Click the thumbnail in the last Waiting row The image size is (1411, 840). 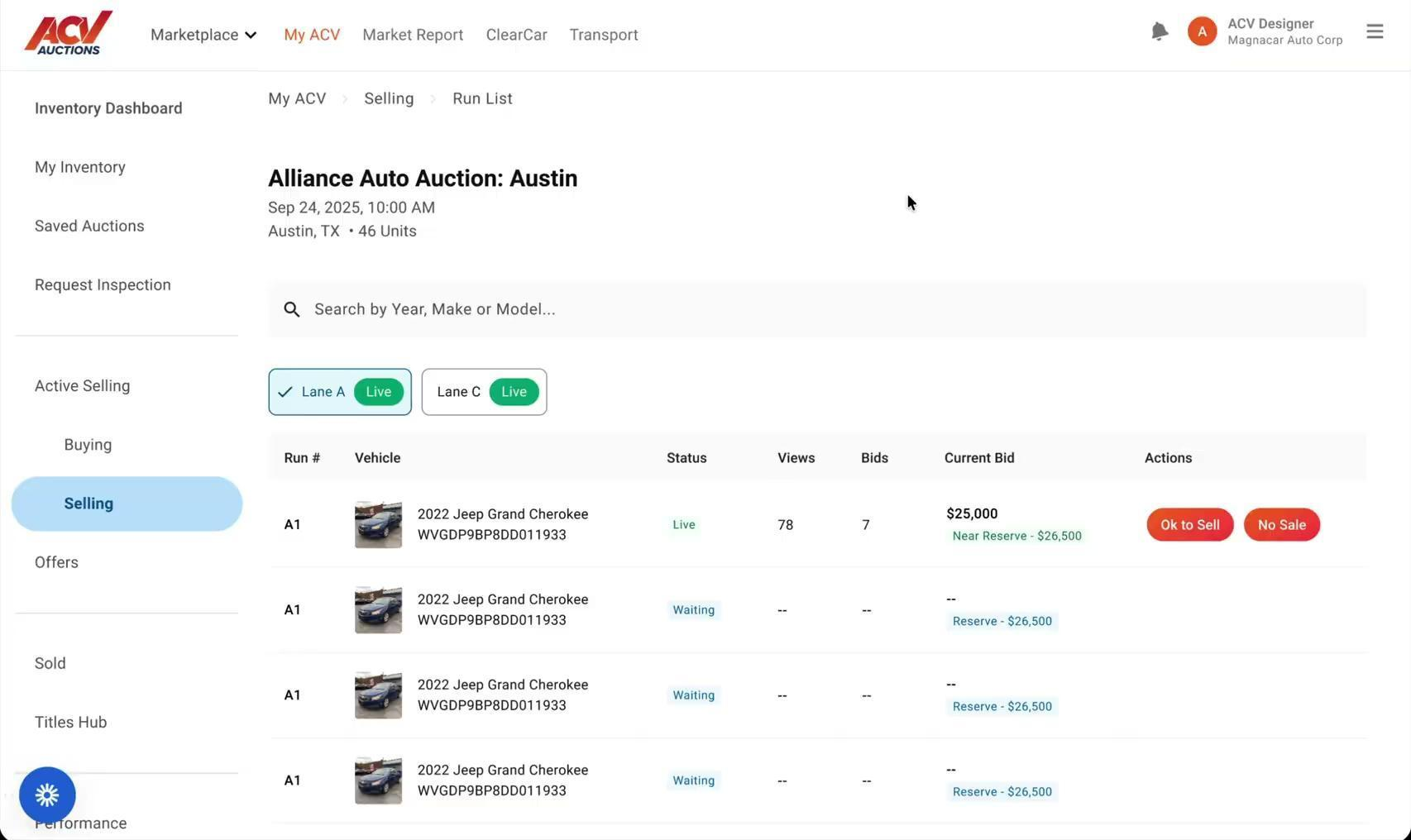tap(378, 780)
